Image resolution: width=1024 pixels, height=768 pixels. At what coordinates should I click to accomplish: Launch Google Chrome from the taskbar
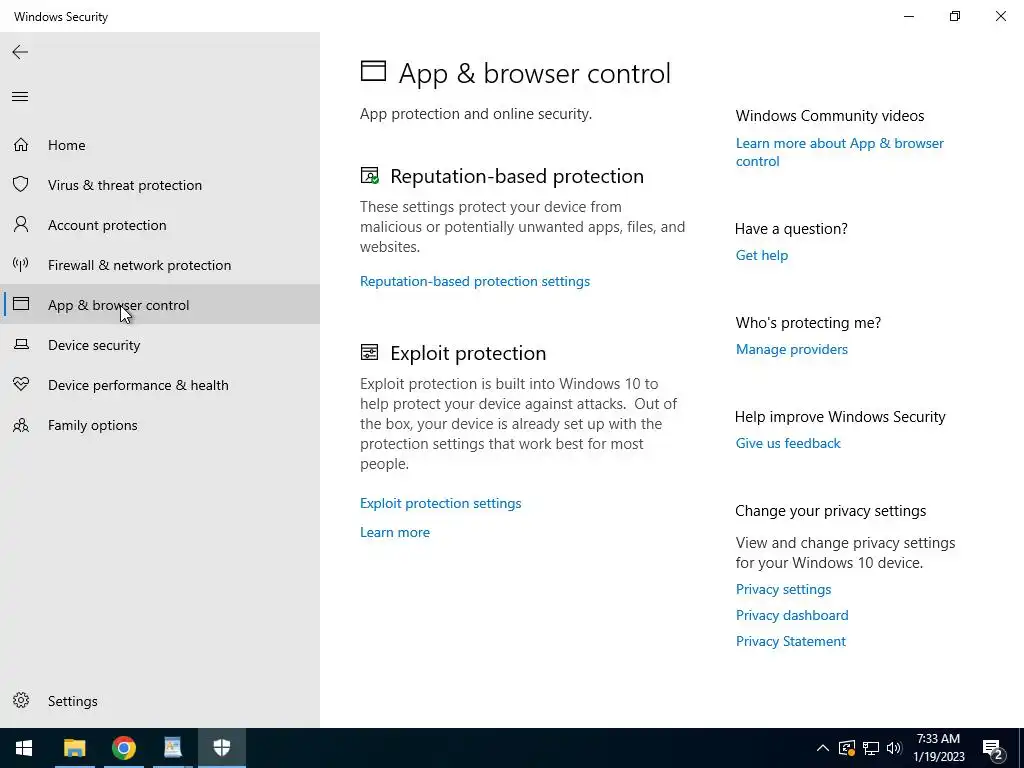click(123, 748)
